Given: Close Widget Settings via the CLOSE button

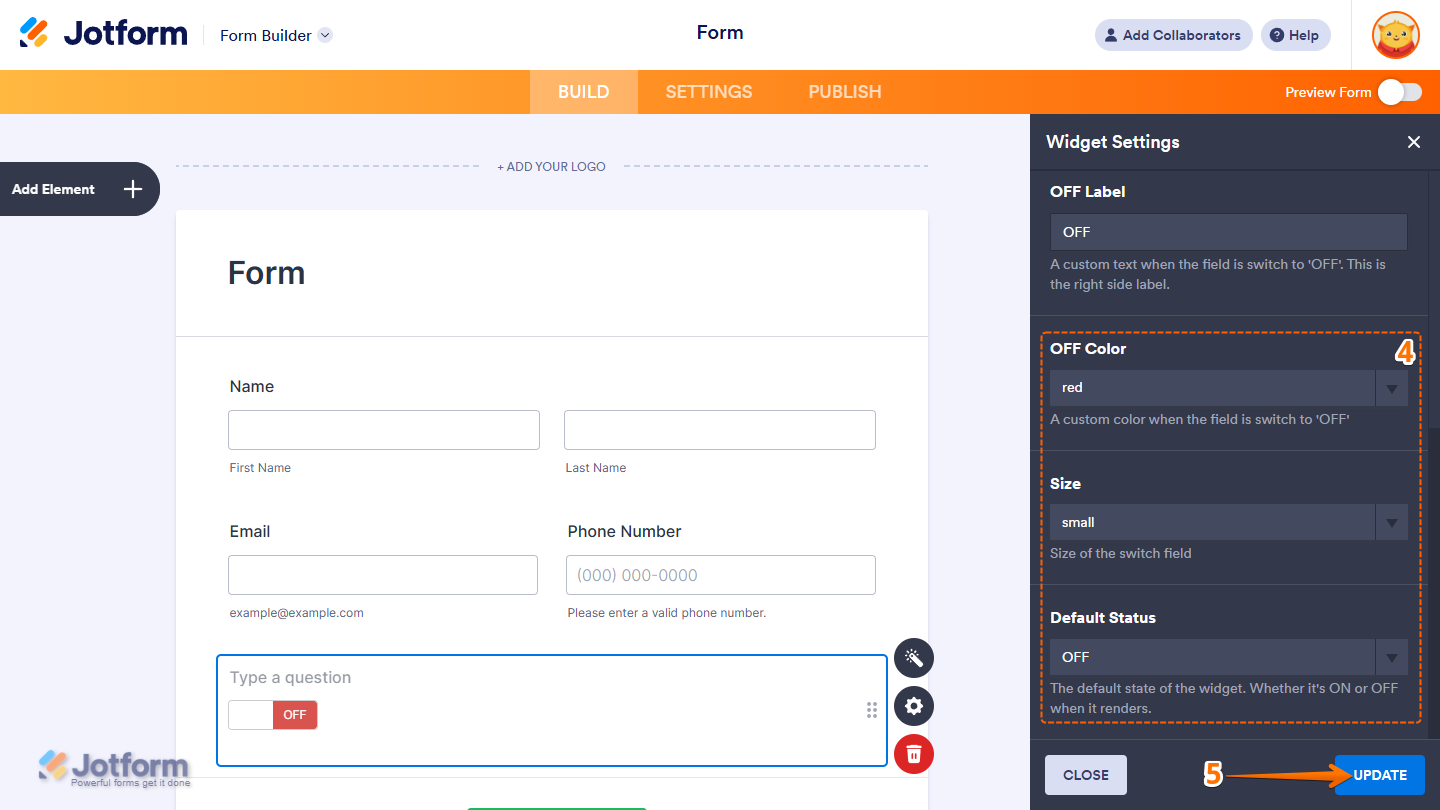Looking at the screenshot, I should tap(1085, 774).
